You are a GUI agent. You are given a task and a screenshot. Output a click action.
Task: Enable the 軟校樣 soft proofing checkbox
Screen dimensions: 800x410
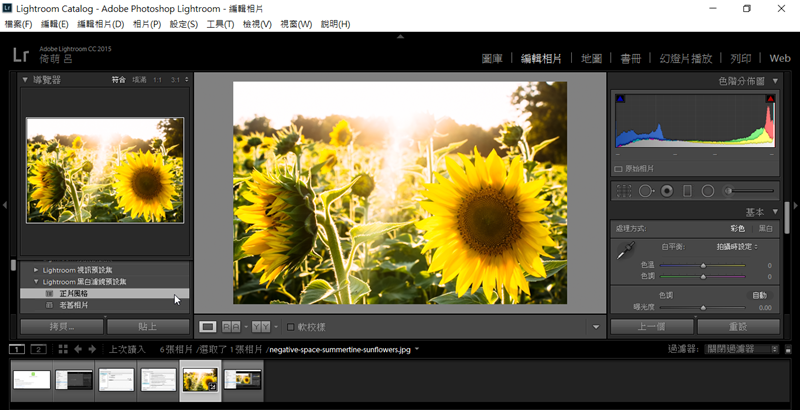click(291, 327)
